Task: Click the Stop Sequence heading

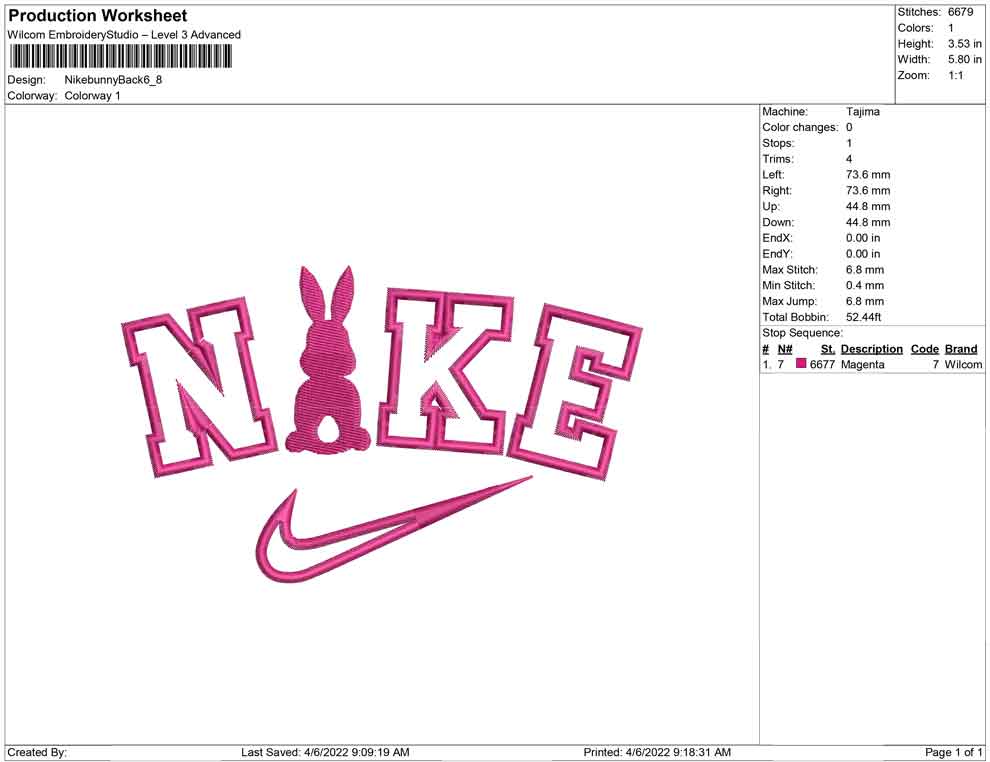Action: tap(802, 333)
